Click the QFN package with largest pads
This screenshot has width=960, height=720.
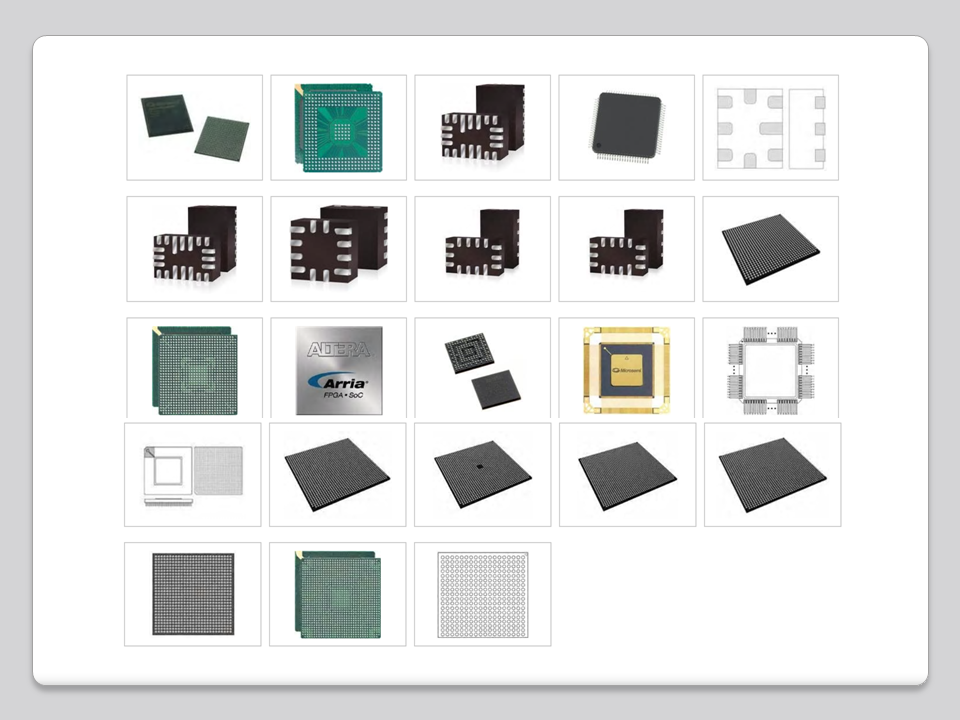tap(338, 248)
